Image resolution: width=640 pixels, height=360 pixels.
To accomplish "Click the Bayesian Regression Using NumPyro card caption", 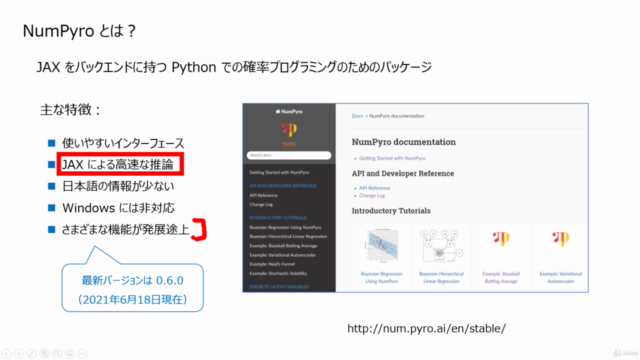I will [382, 278].
